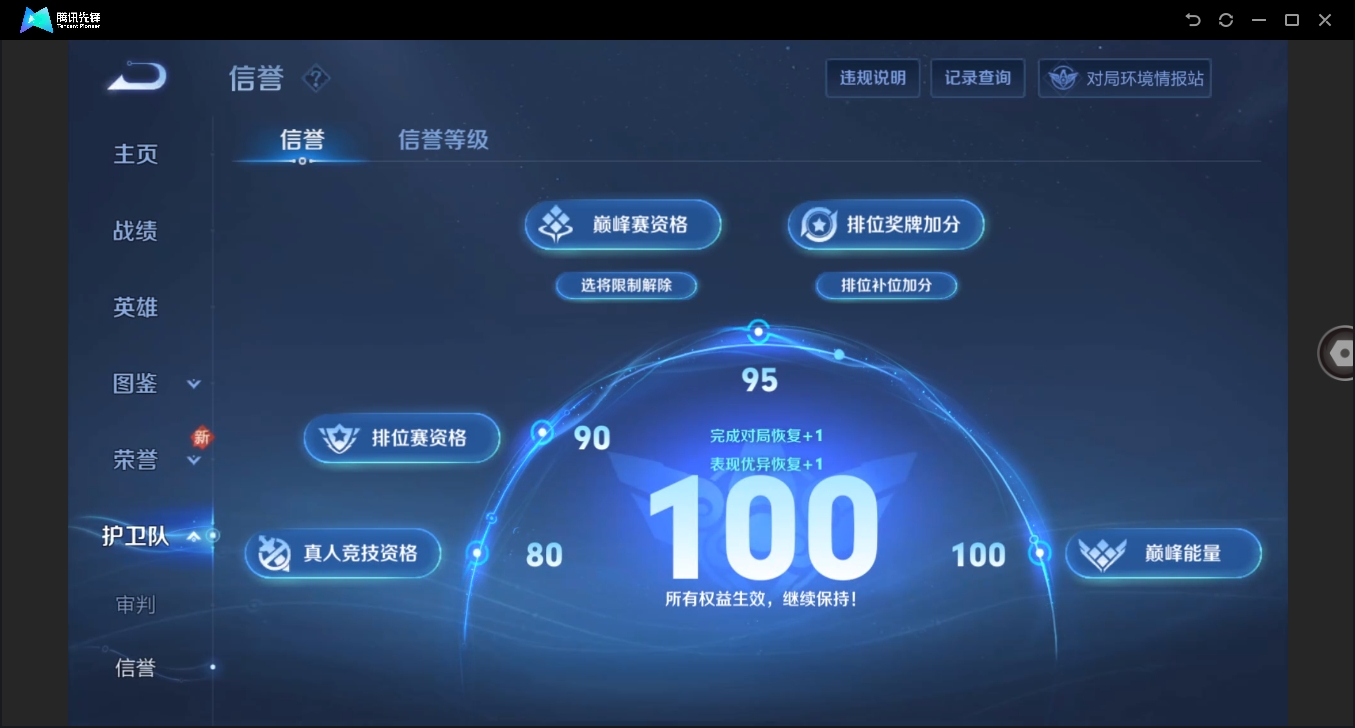The width and height of the screenshot is (1355, 728).
Task: Click the 排位奖牌加分 medal icon
Action: tap(818, 225)
